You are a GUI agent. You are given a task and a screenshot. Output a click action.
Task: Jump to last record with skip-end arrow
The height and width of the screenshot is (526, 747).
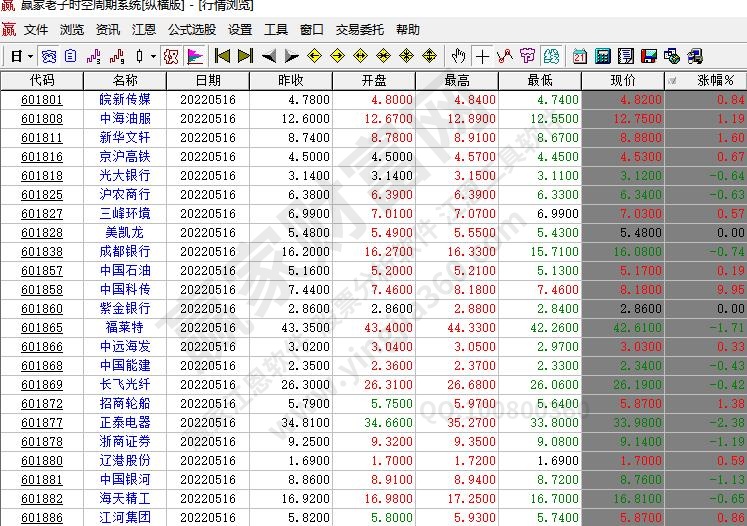coord(246,56)
